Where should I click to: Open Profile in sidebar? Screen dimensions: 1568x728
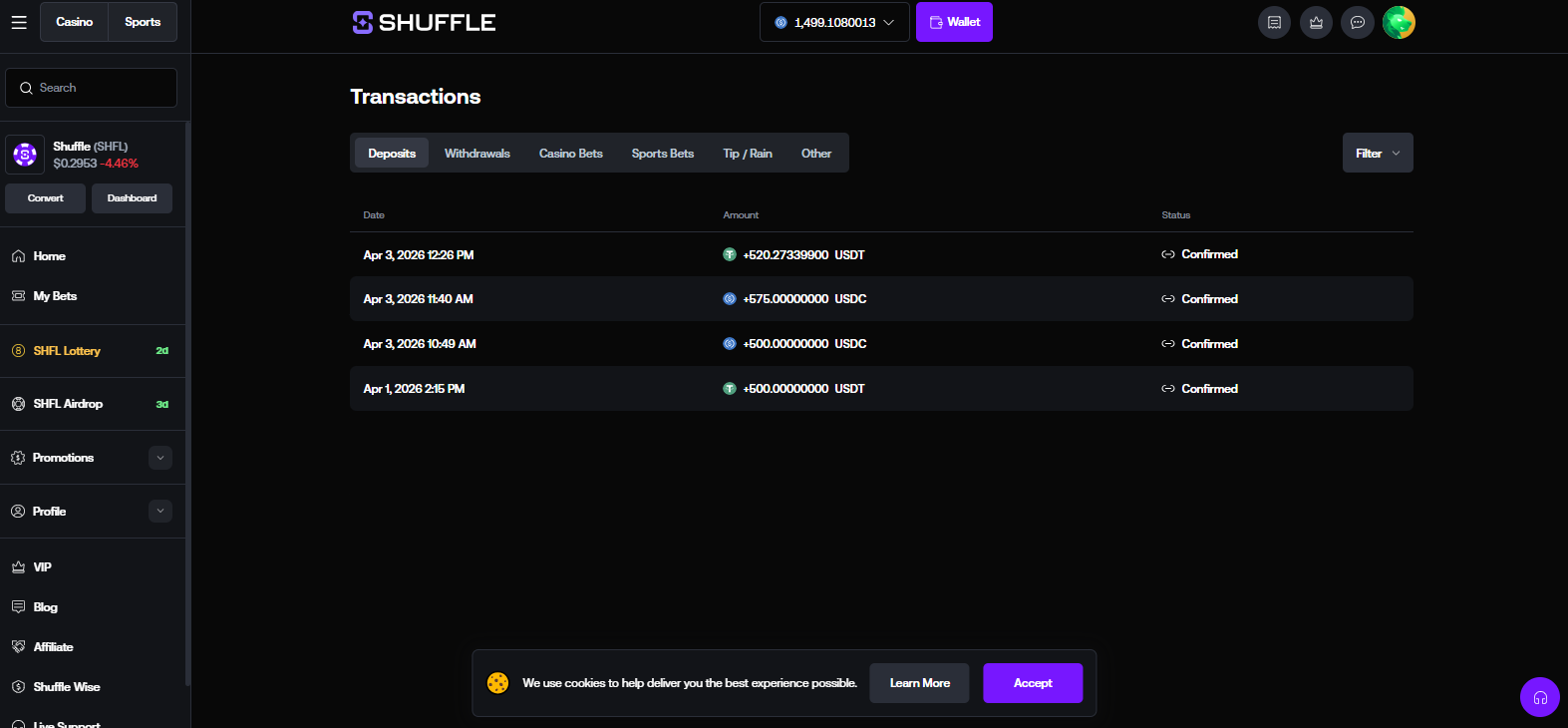click(x=49, y=511)
